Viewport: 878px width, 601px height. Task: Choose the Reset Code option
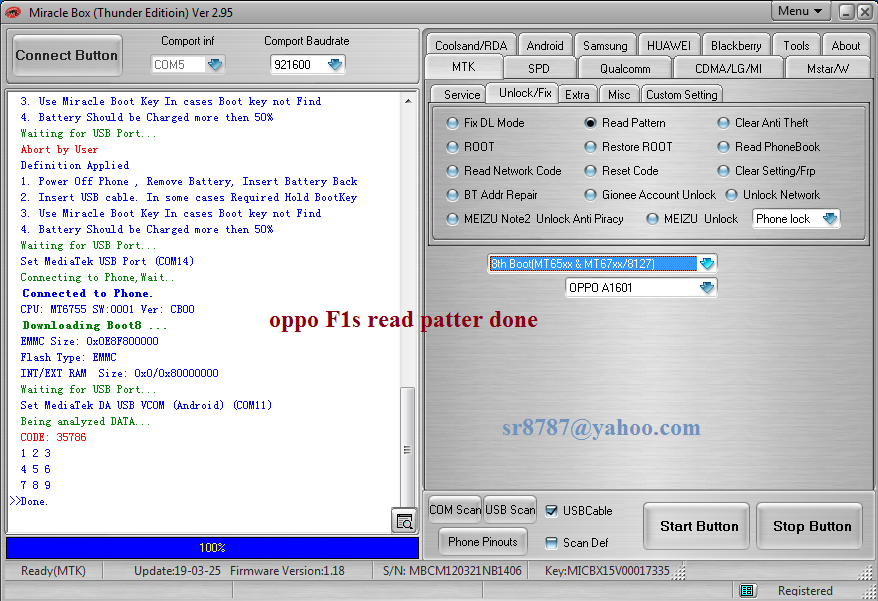(590, 171)
